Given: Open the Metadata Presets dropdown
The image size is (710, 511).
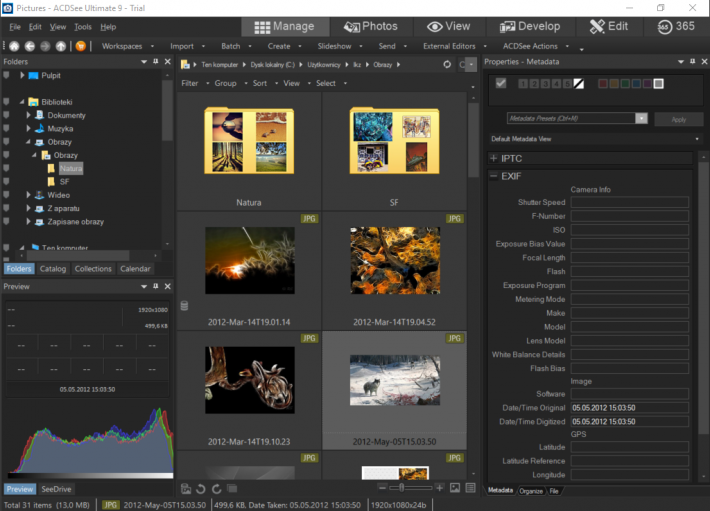Looking at the screenshot, I should coord(641,119).
